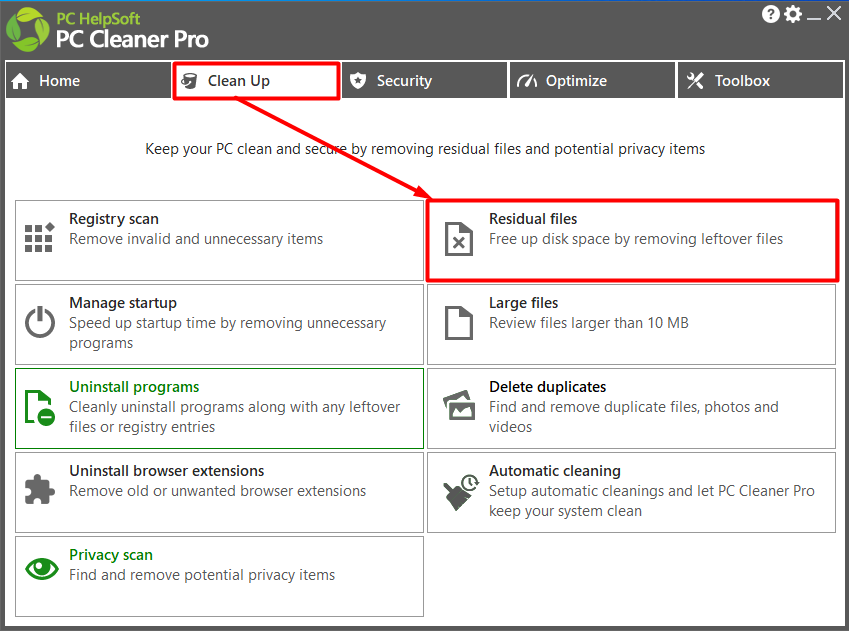Open Registry scan title
The height and width of the screenshot is (631, 849).
(x=114, y=219)
